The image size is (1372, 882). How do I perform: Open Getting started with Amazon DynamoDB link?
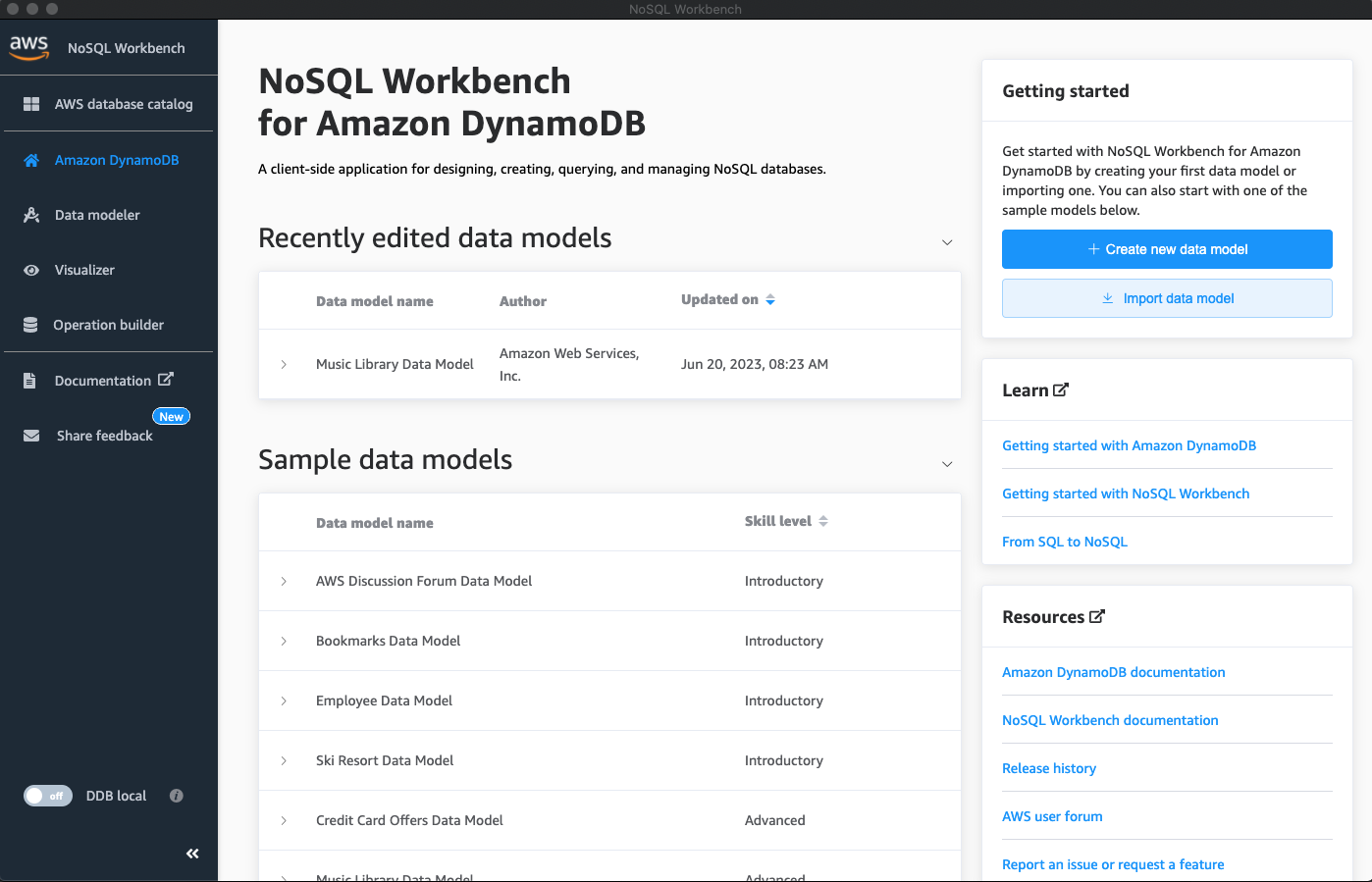[1129, 445]
